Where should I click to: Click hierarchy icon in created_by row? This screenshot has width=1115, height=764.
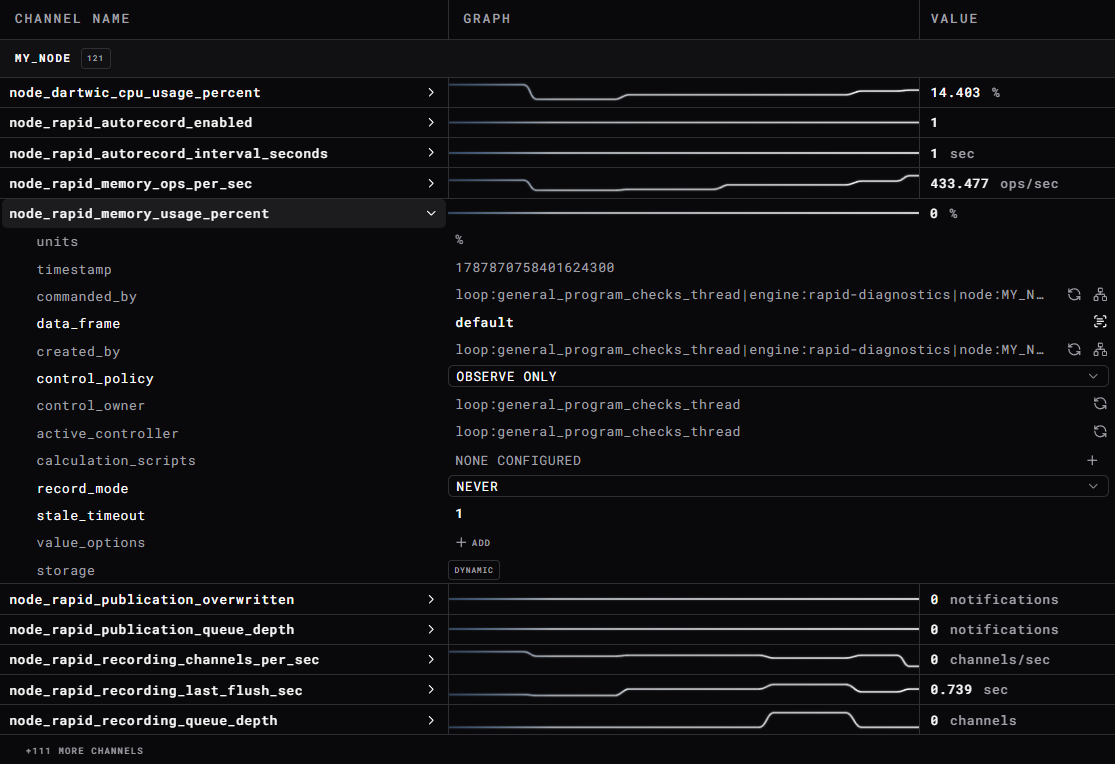(x=1100, y=349)
